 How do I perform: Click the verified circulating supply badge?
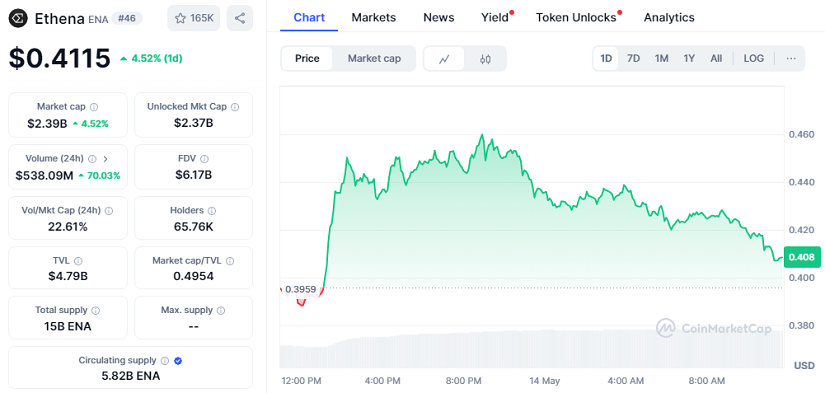(x=178, y=361)
